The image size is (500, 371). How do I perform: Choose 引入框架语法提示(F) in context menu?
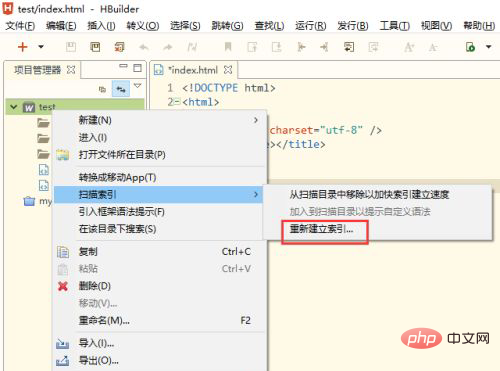(x=160, y=212)
